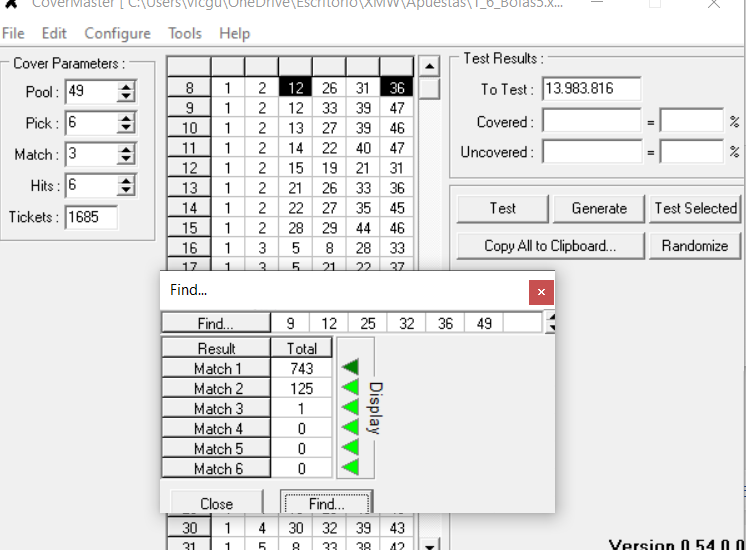
Task: Click the Find number cell 9
Action: 290,324
